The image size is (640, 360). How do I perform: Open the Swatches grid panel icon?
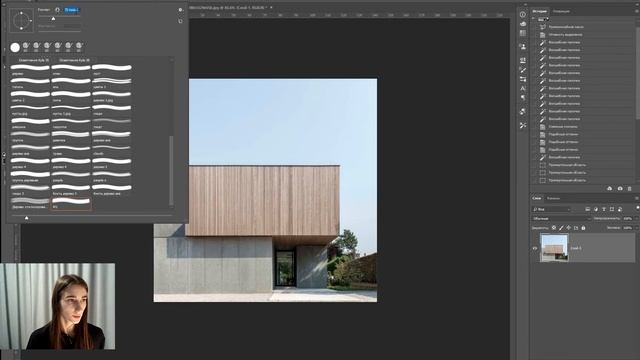tap(523, 33)
